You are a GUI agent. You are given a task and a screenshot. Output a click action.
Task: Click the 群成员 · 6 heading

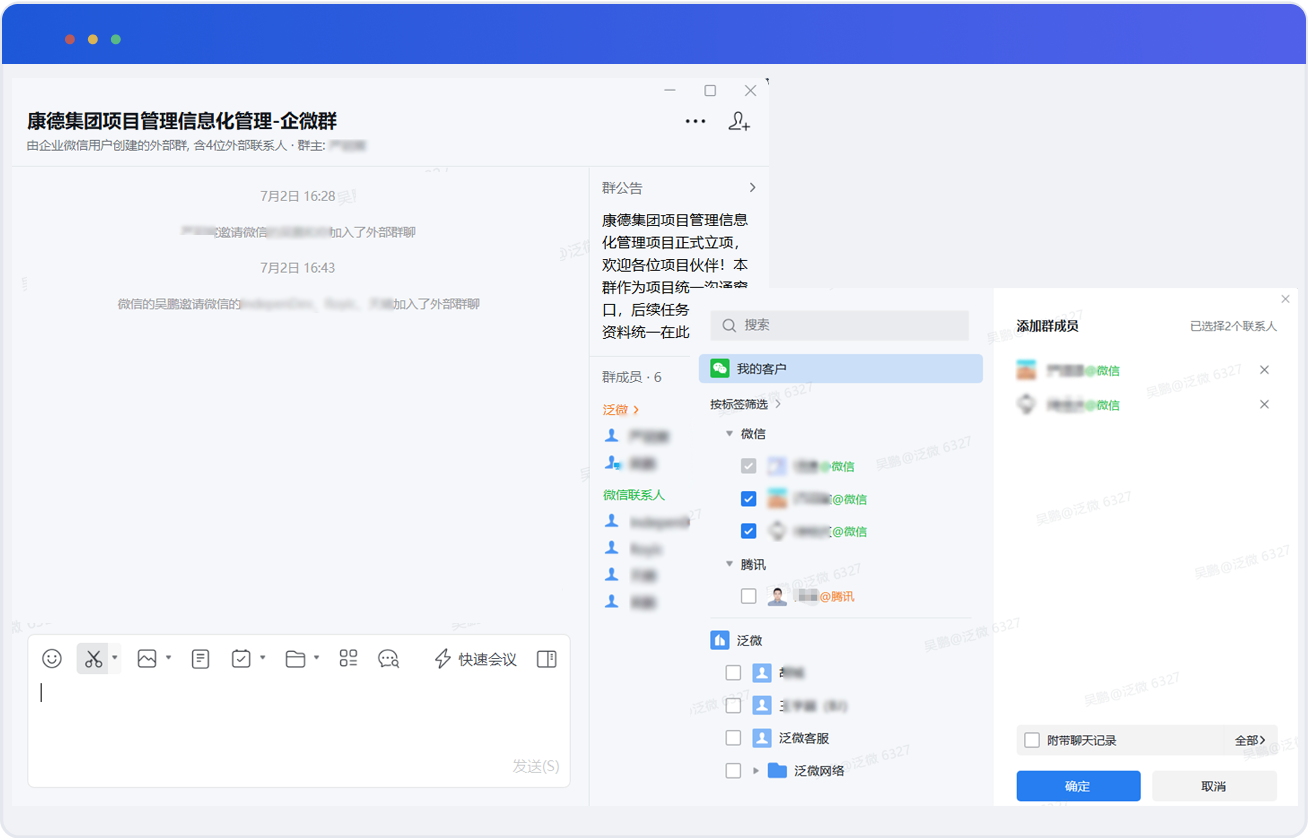point(632,377)
